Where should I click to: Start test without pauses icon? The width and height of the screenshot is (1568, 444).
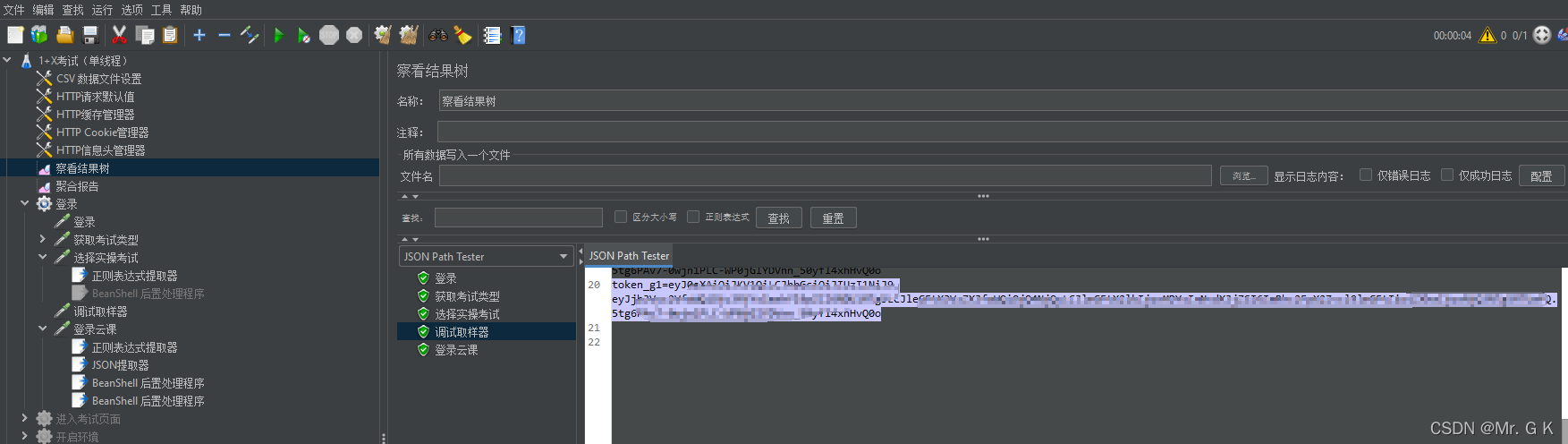(304, 35)
